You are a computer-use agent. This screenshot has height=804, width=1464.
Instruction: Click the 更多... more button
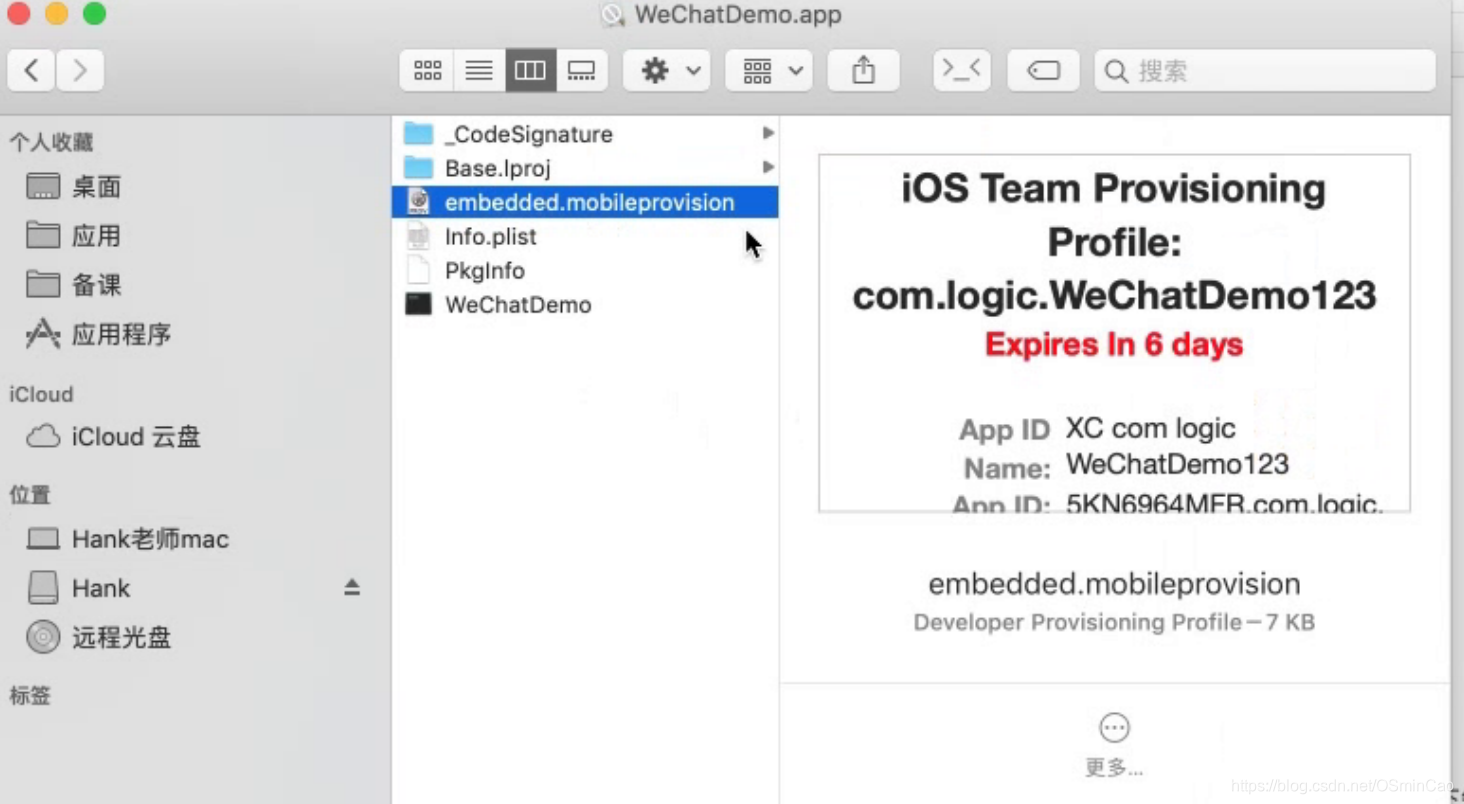1114,745
